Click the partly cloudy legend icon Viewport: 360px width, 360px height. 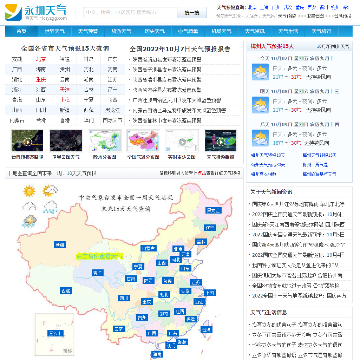tap(50, 191)
